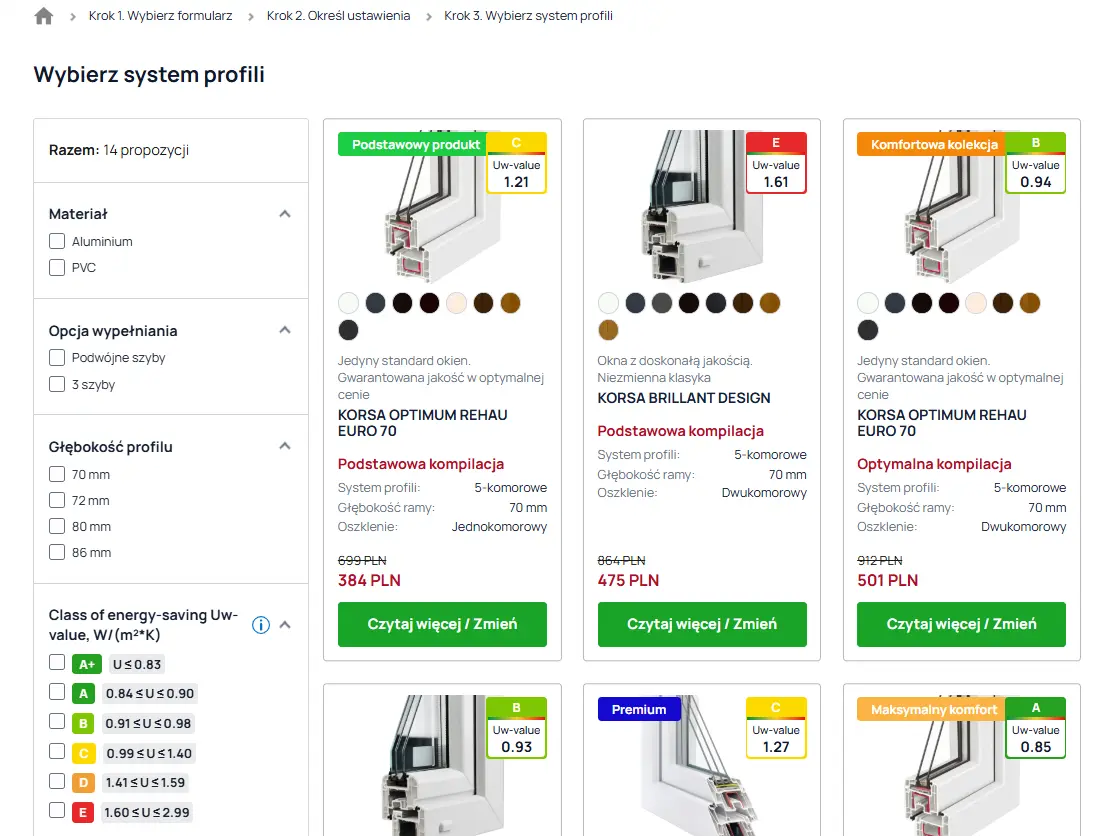Viewport: 1117px width, 836px height.
Task: Select the white color swatch on first product
Action: coord(348,303)
